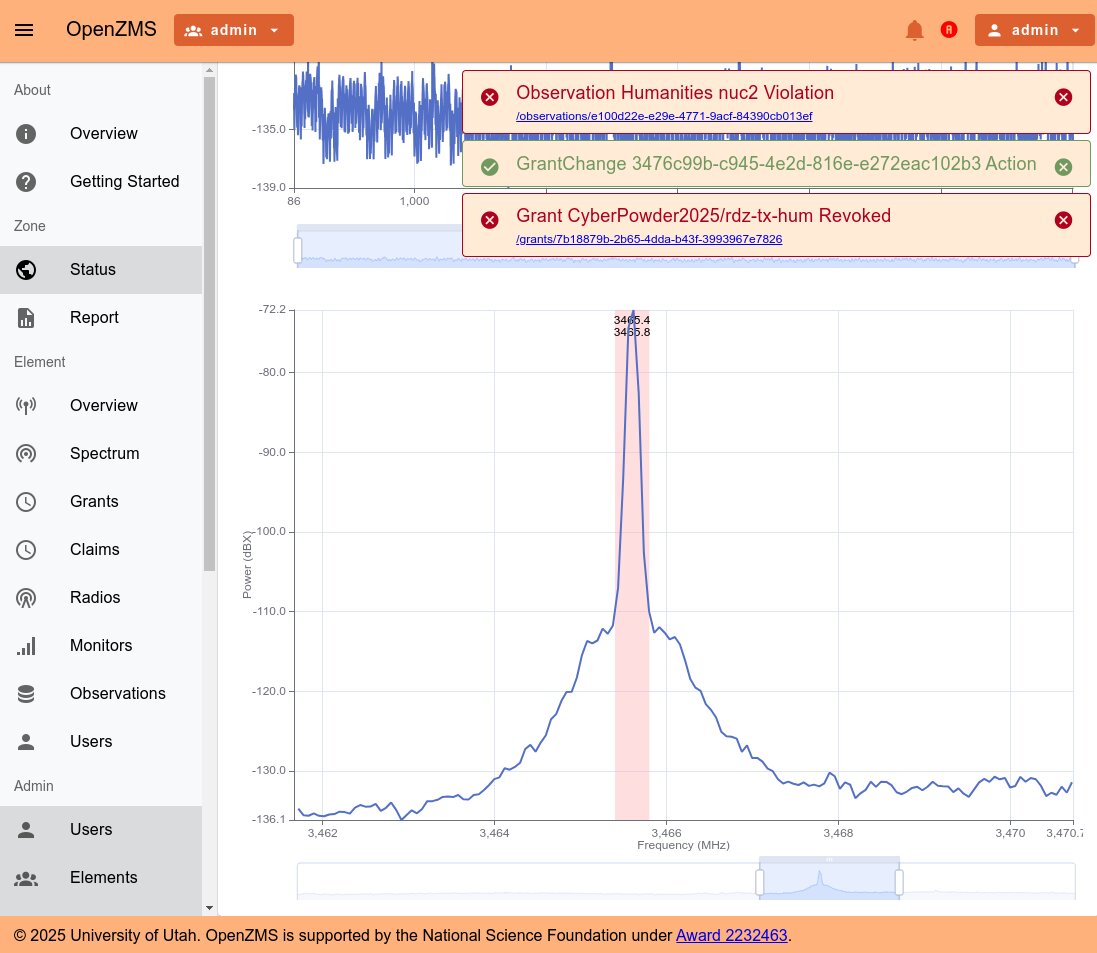The height and width of the screenshot is (953, 1097).
Task: Open the observations e100d22e link
Action: [664, 116]
